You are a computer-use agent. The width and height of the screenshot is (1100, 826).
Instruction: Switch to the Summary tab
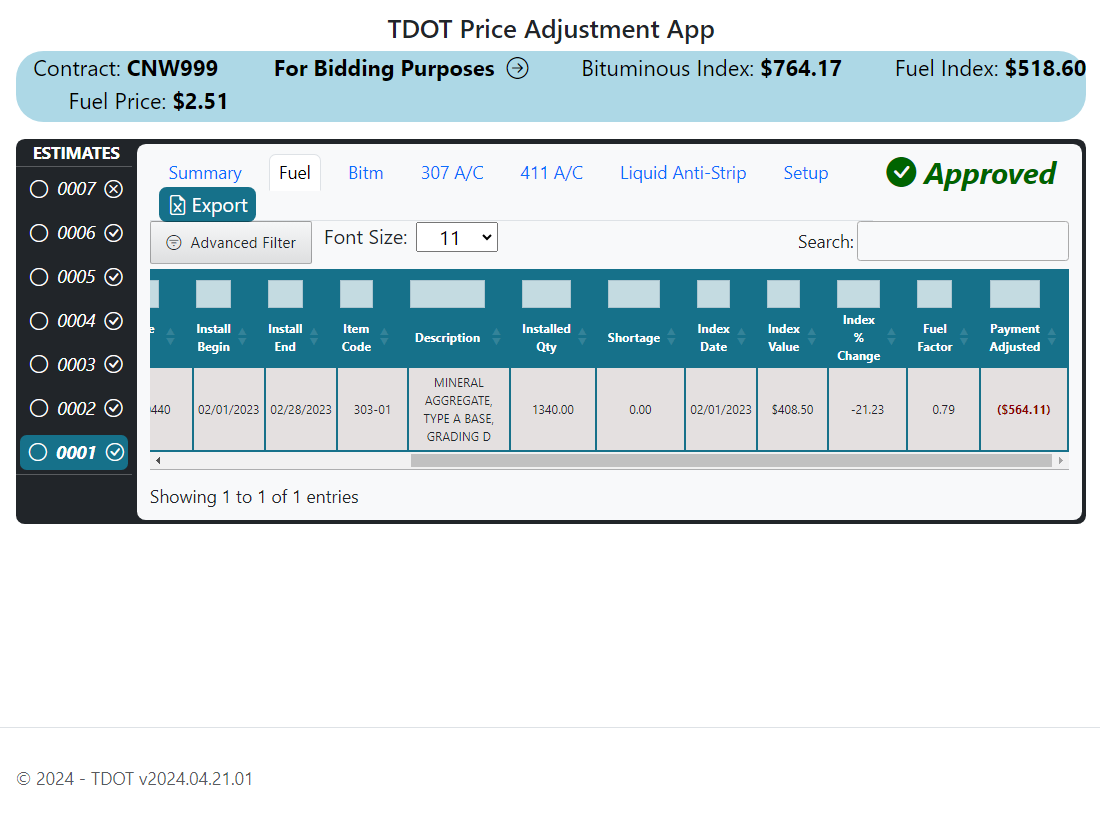(x=205, y=173)
